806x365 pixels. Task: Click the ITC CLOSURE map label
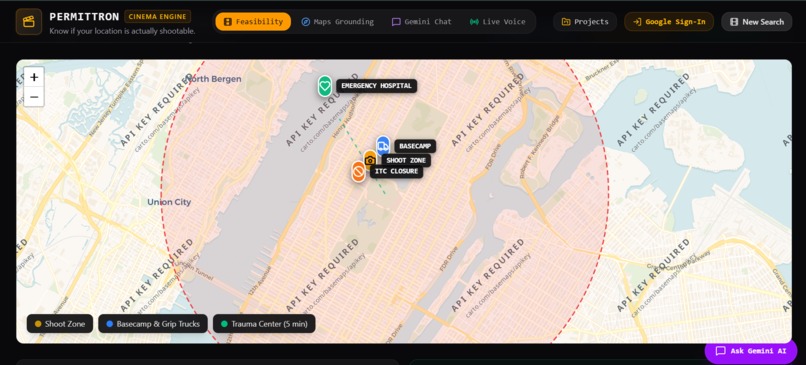[396, 171]
